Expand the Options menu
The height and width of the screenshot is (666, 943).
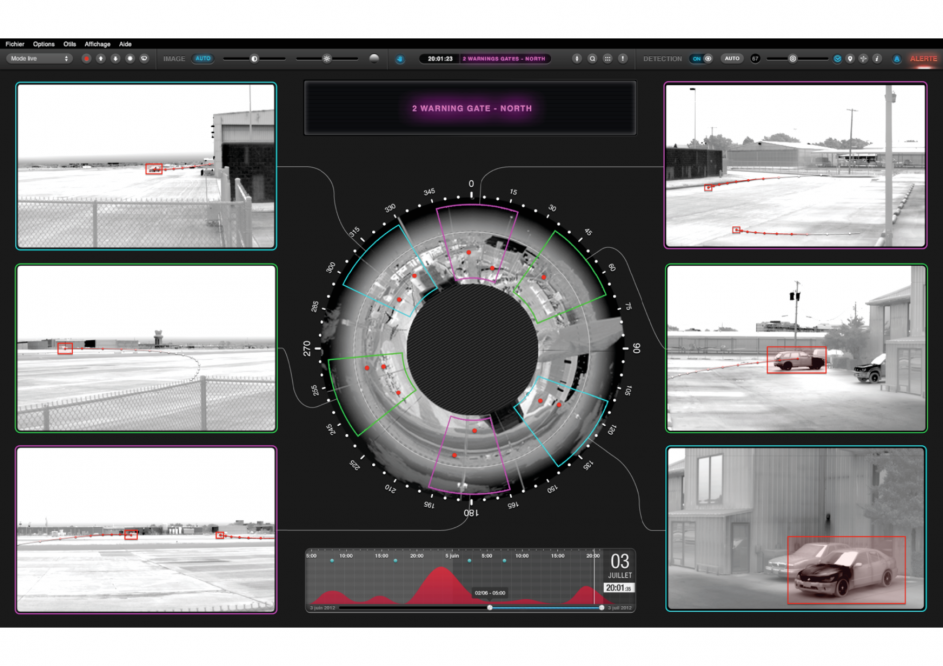point(43,44)
